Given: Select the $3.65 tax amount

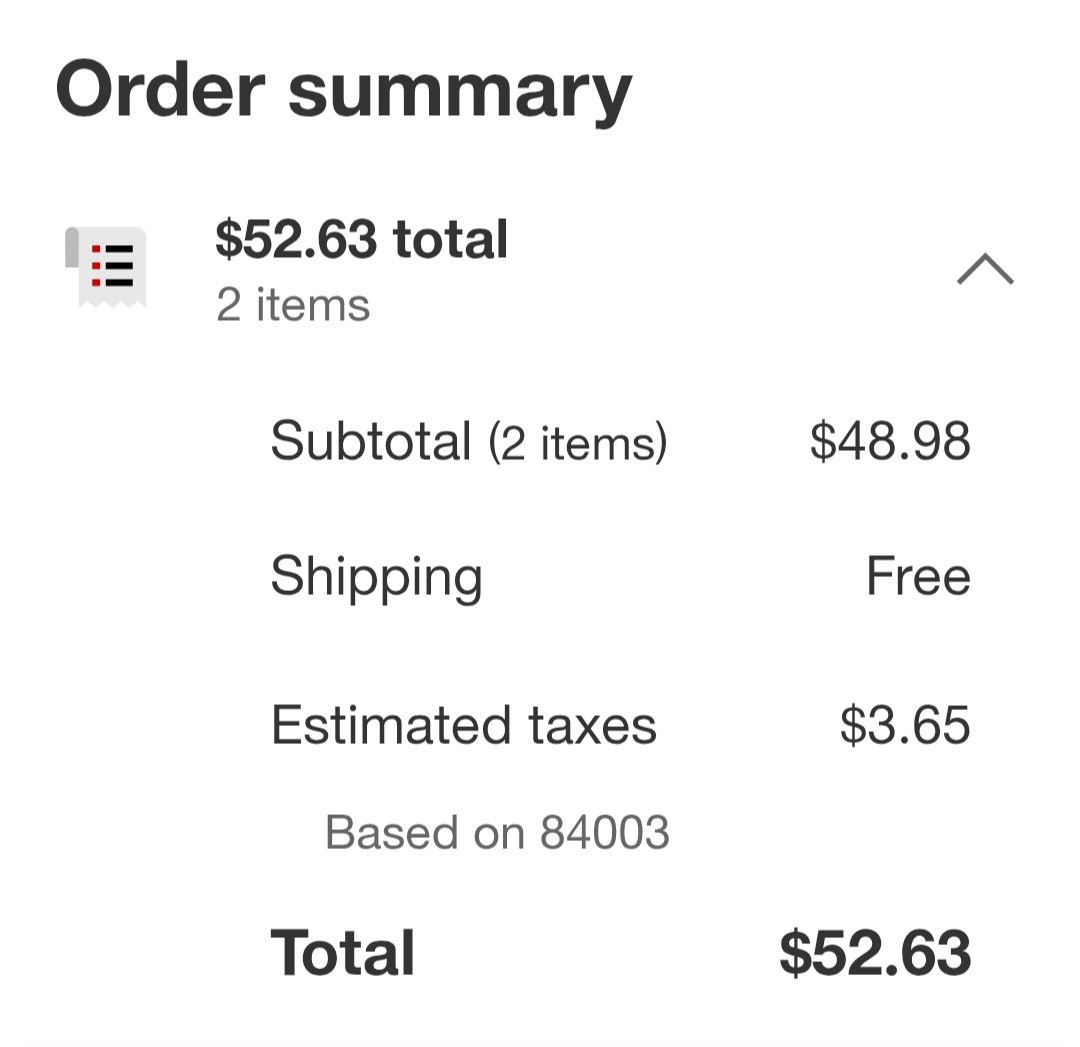Looking at the screenshot, I should (905, 725).
